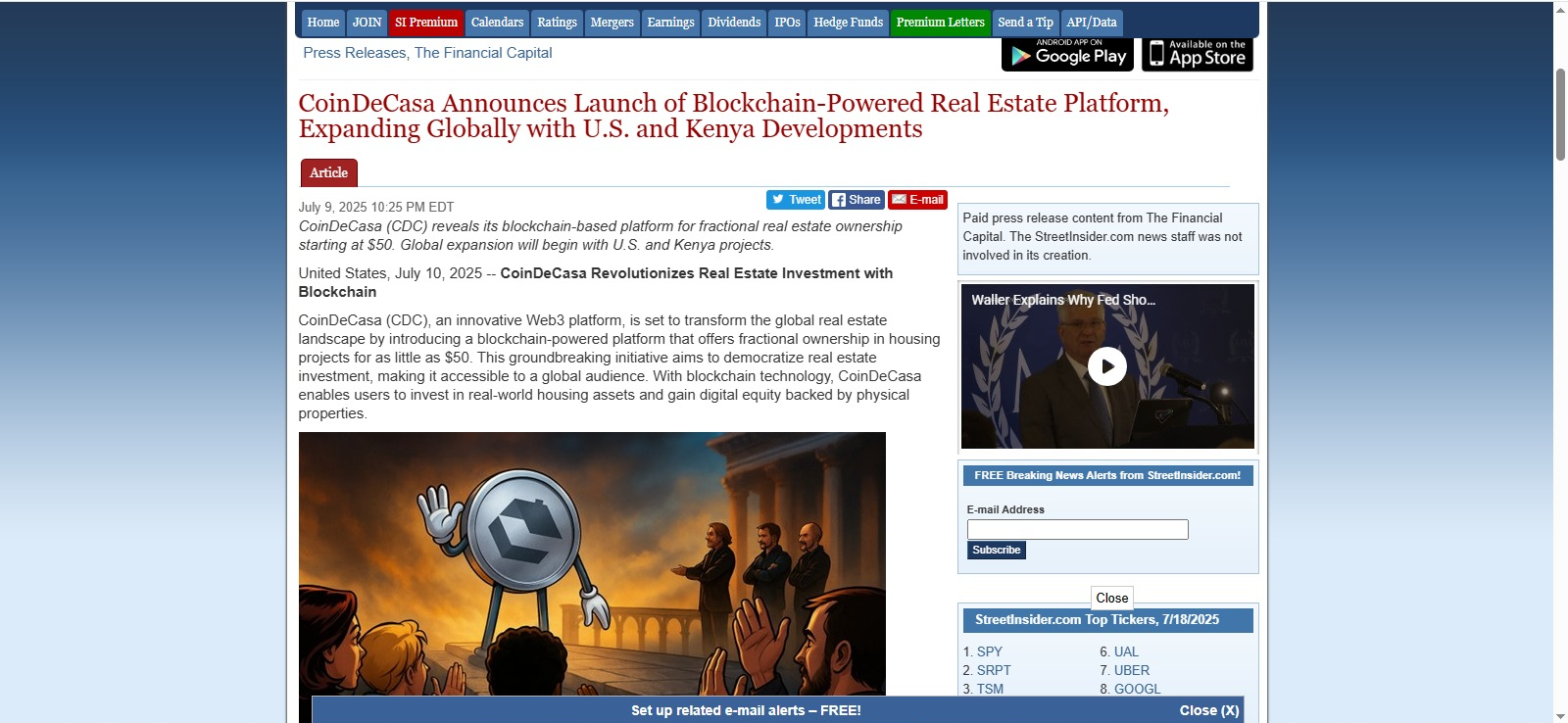Open SPY ticker link
Image resolution: width=1568 pixels, height=723 pixels.
tap(989, 651)
